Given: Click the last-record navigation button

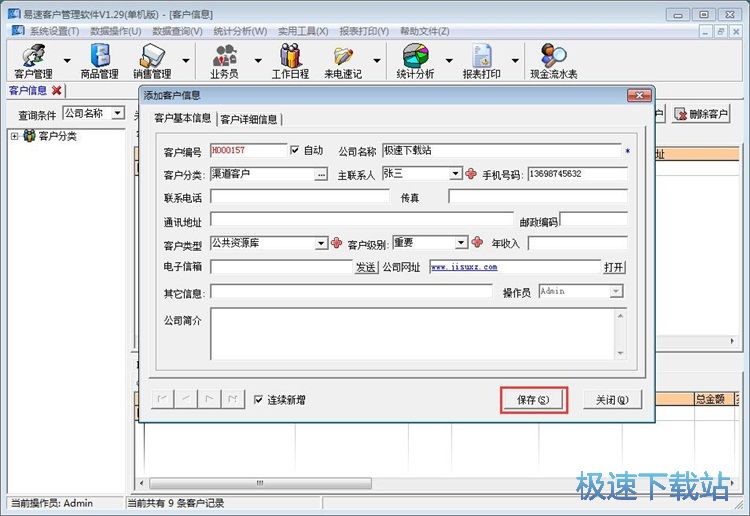Looking at the screenshot, I should [x=232, y=399].
